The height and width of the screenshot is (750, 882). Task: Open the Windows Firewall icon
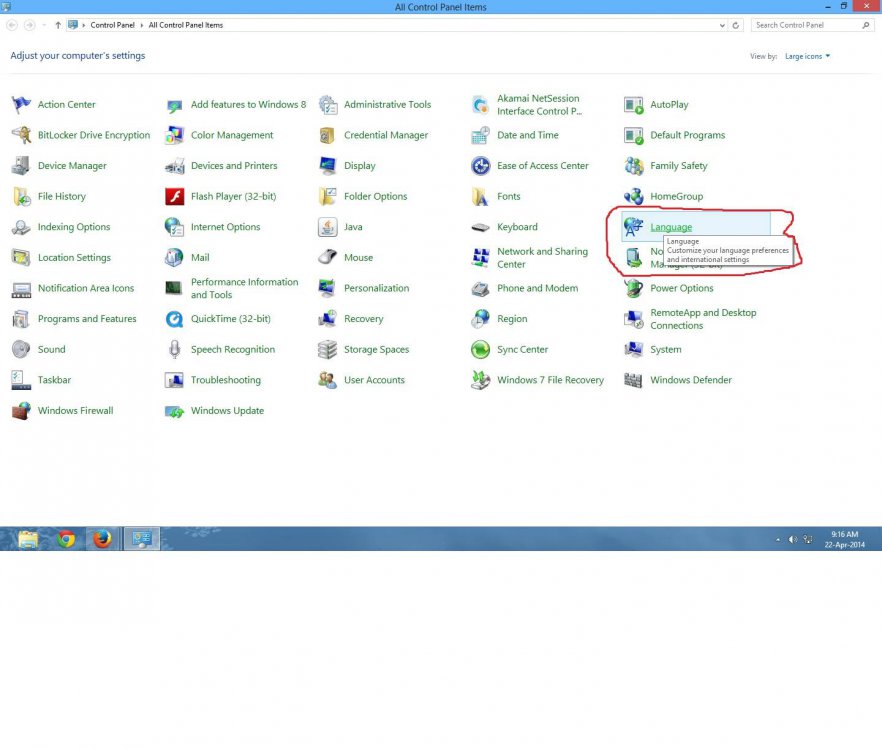21,411
